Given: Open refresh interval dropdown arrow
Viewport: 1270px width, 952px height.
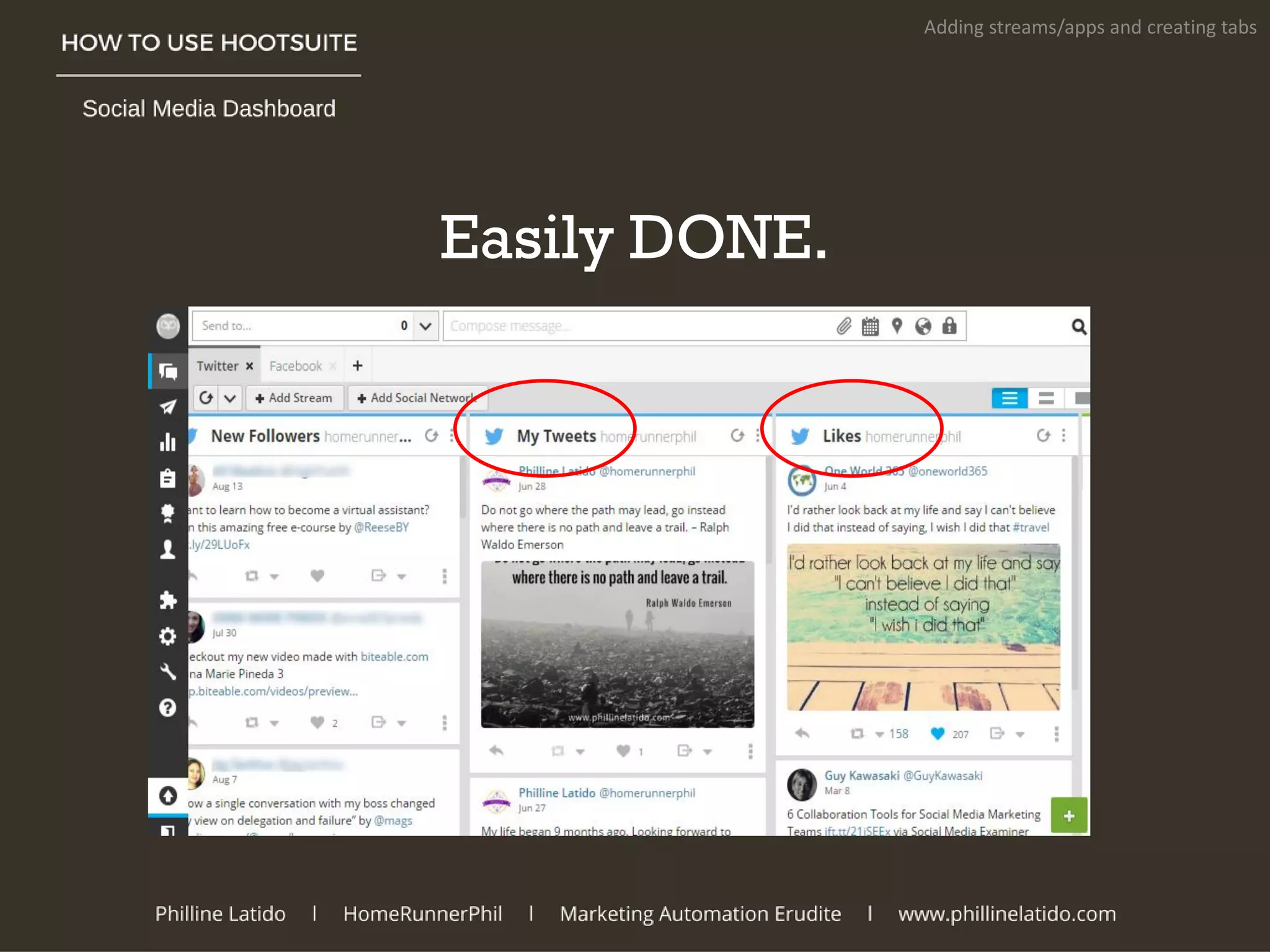Looking at the screenshot, I should click(x=230, y=398).
